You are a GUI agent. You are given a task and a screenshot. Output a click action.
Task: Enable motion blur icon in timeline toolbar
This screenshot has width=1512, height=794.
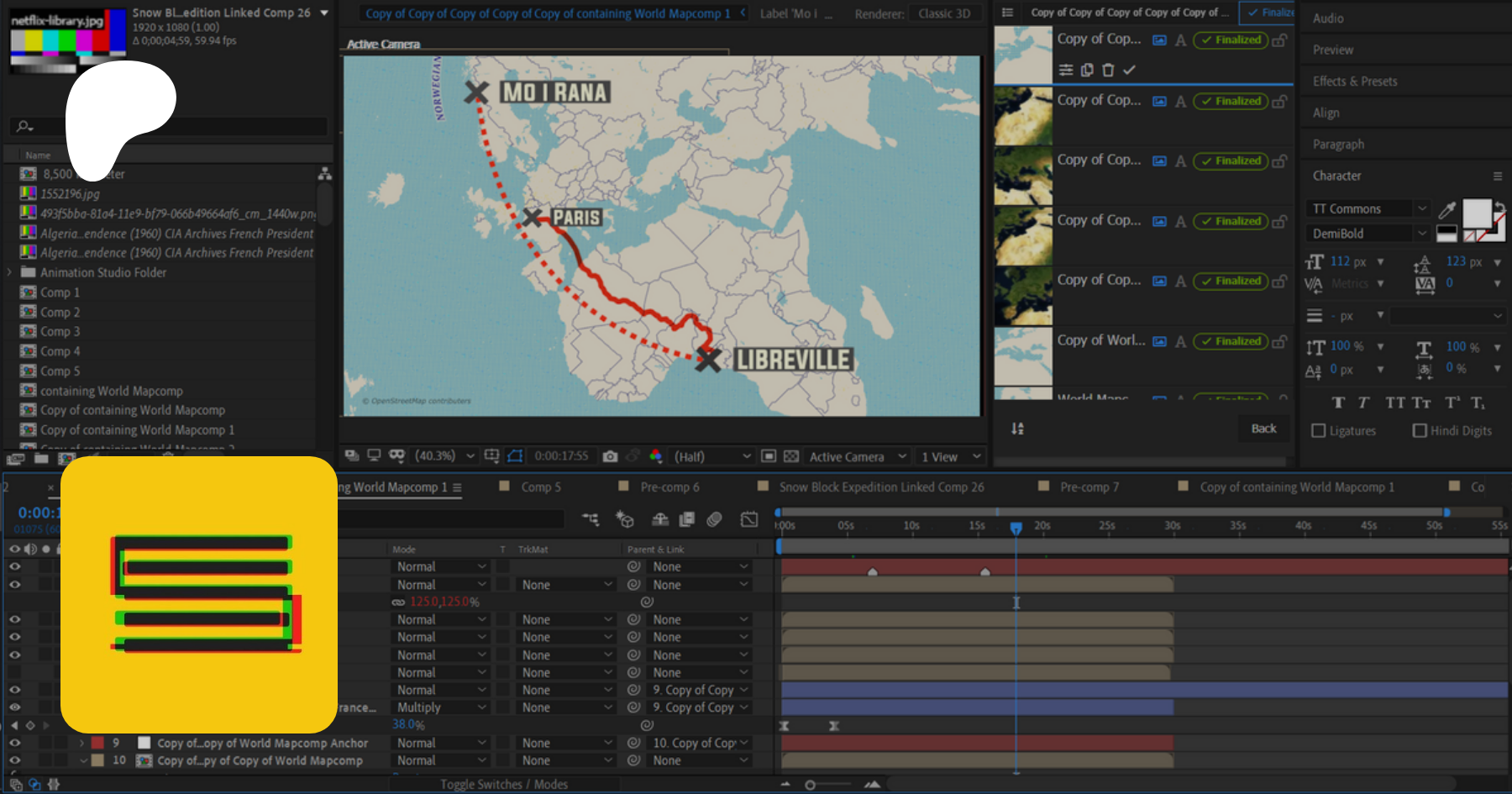pos(714,519)
